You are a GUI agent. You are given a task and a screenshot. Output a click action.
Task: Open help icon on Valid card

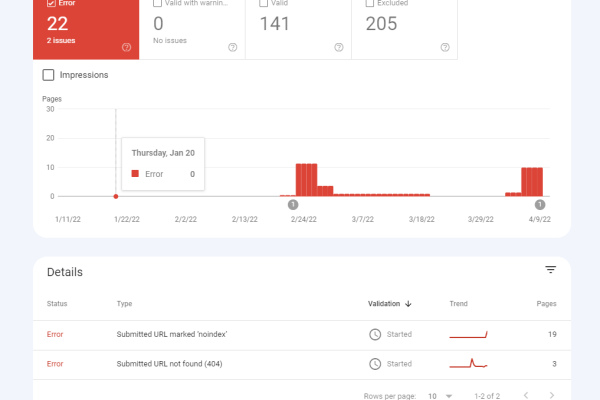coord(339,47)
